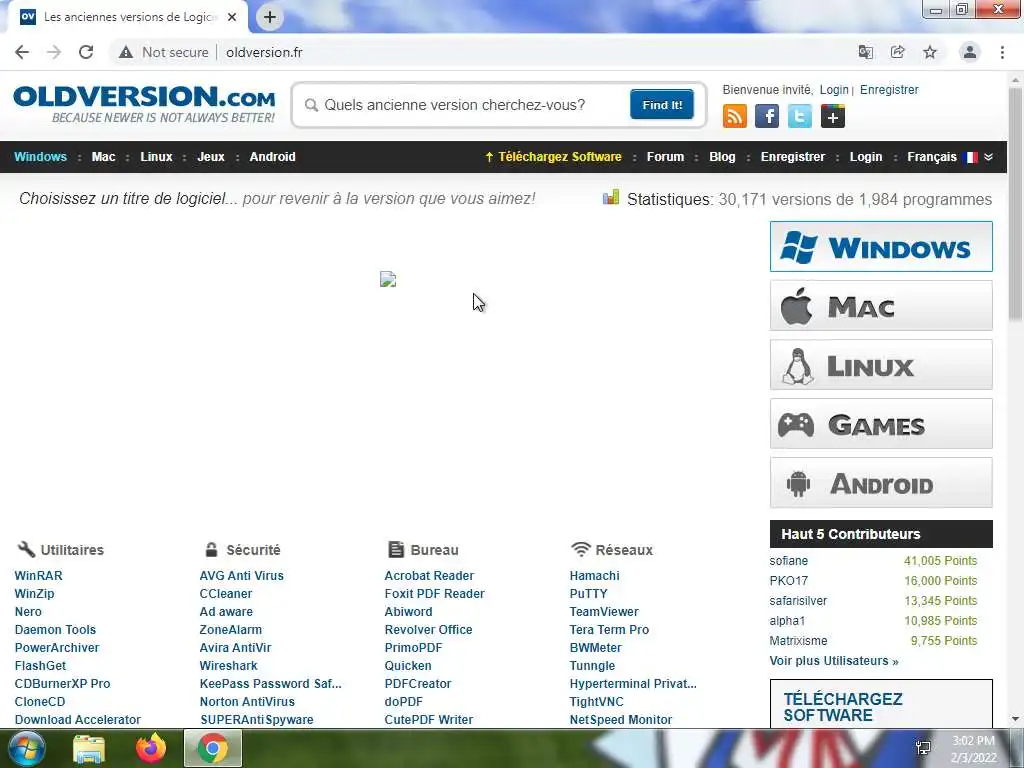Open the Chrome profile avatar
The width and height of the screenshot is (1024, 768).
pyautogui.click(x=970, y=52)
